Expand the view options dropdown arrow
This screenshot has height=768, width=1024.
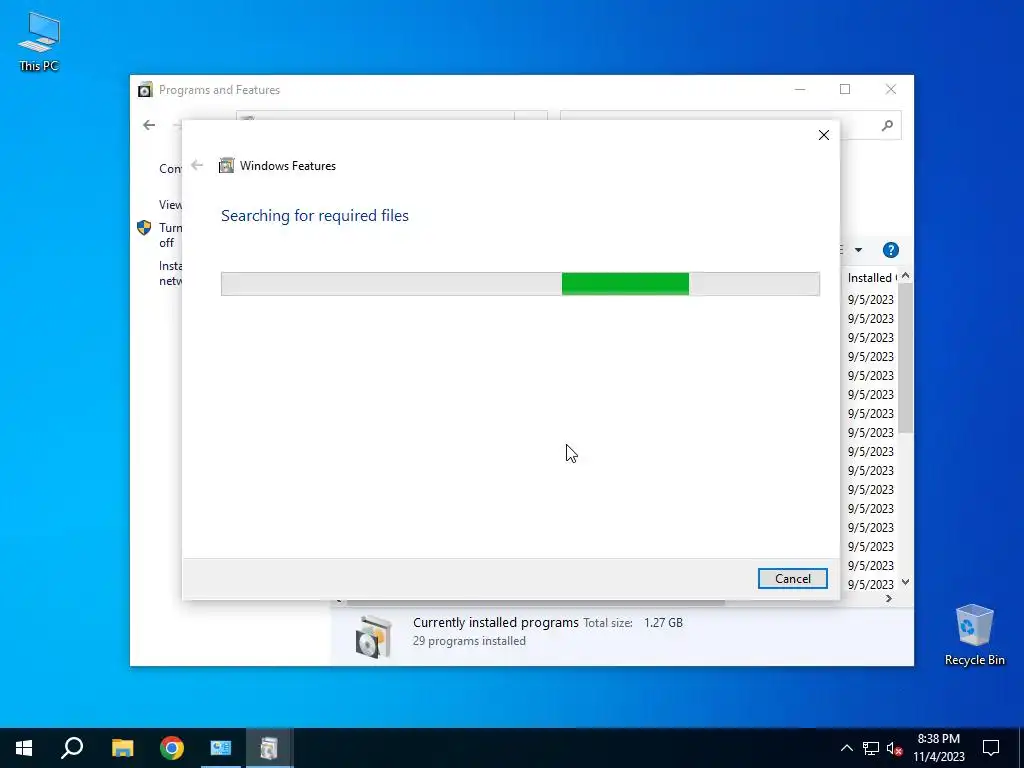pos(858,250)
